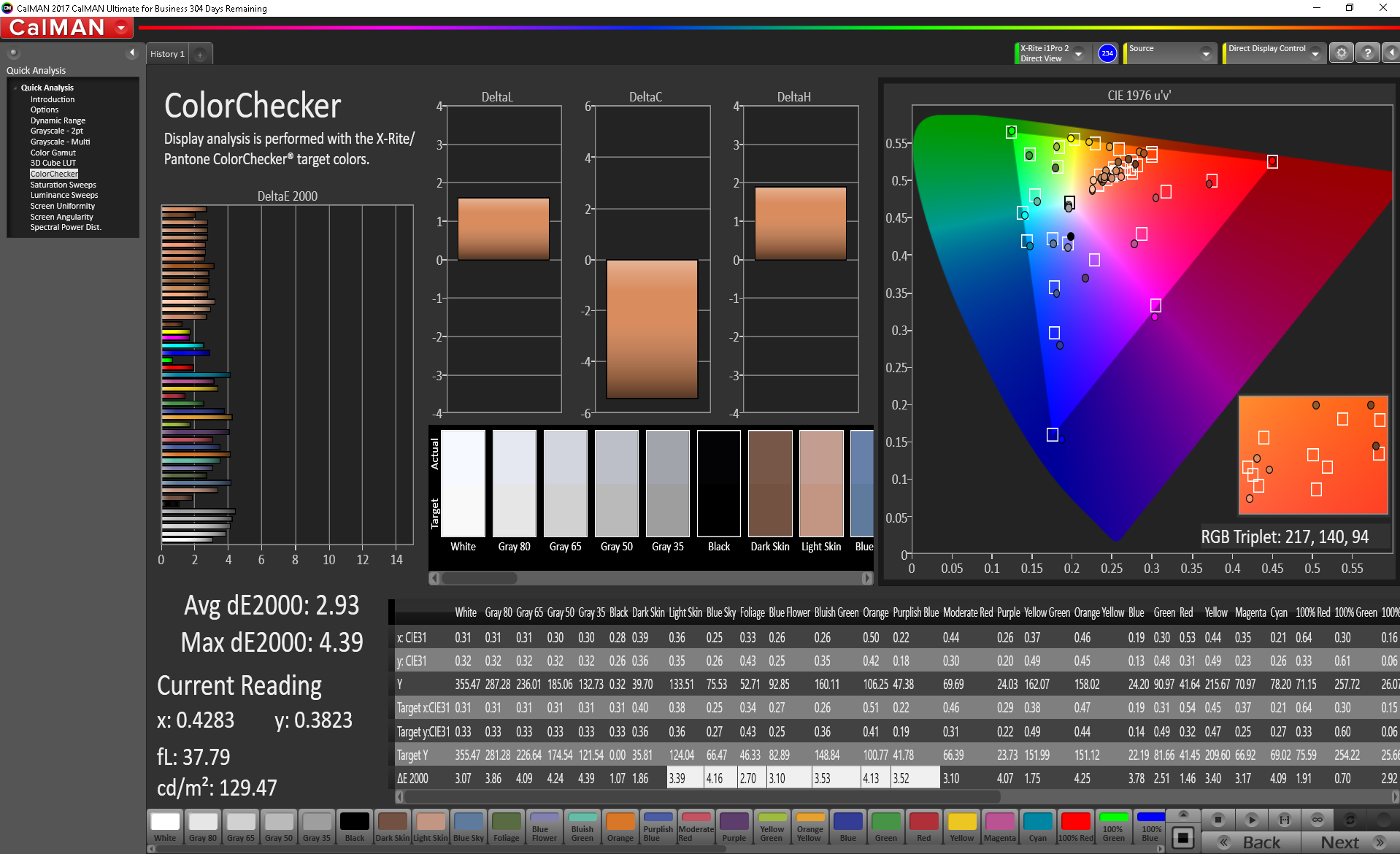Click the large black pattern window square
The height and width of the screenshot is (854, 1400).
click(1184, 837)
